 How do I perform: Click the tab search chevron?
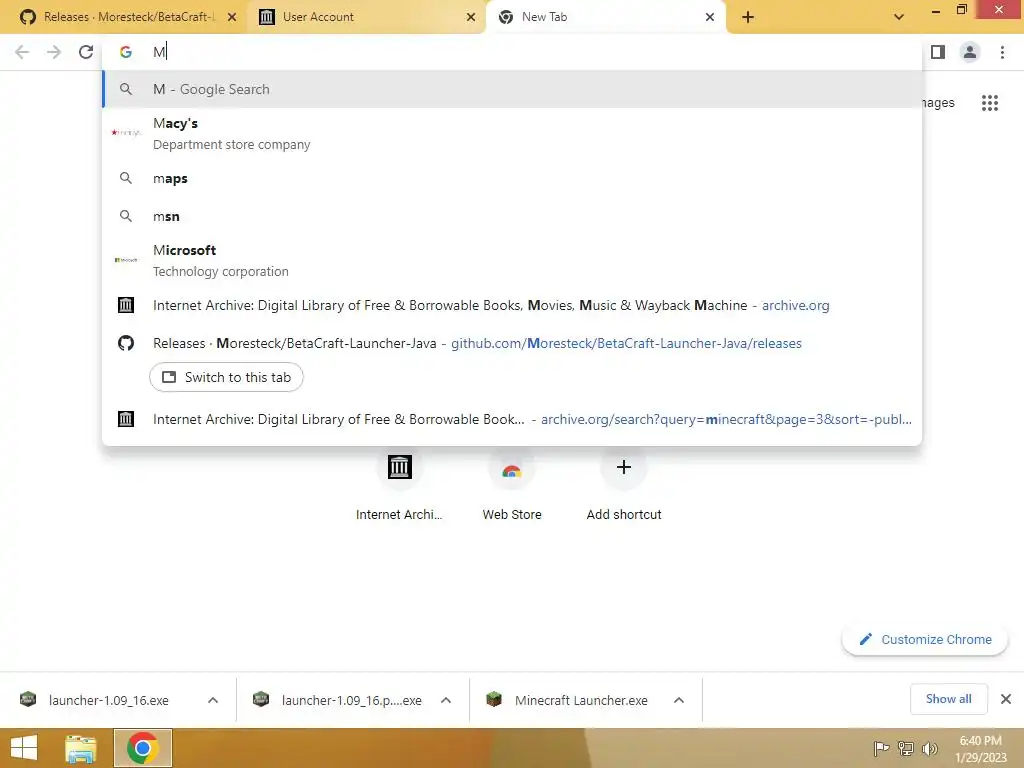pos(899,17)
